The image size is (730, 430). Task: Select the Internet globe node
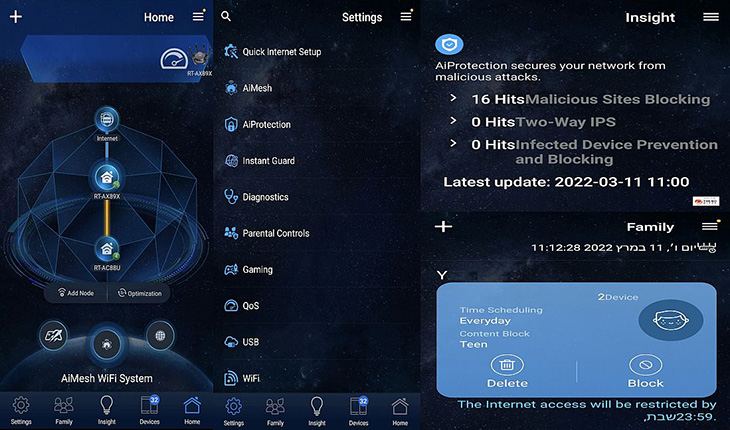pos(107,120)
